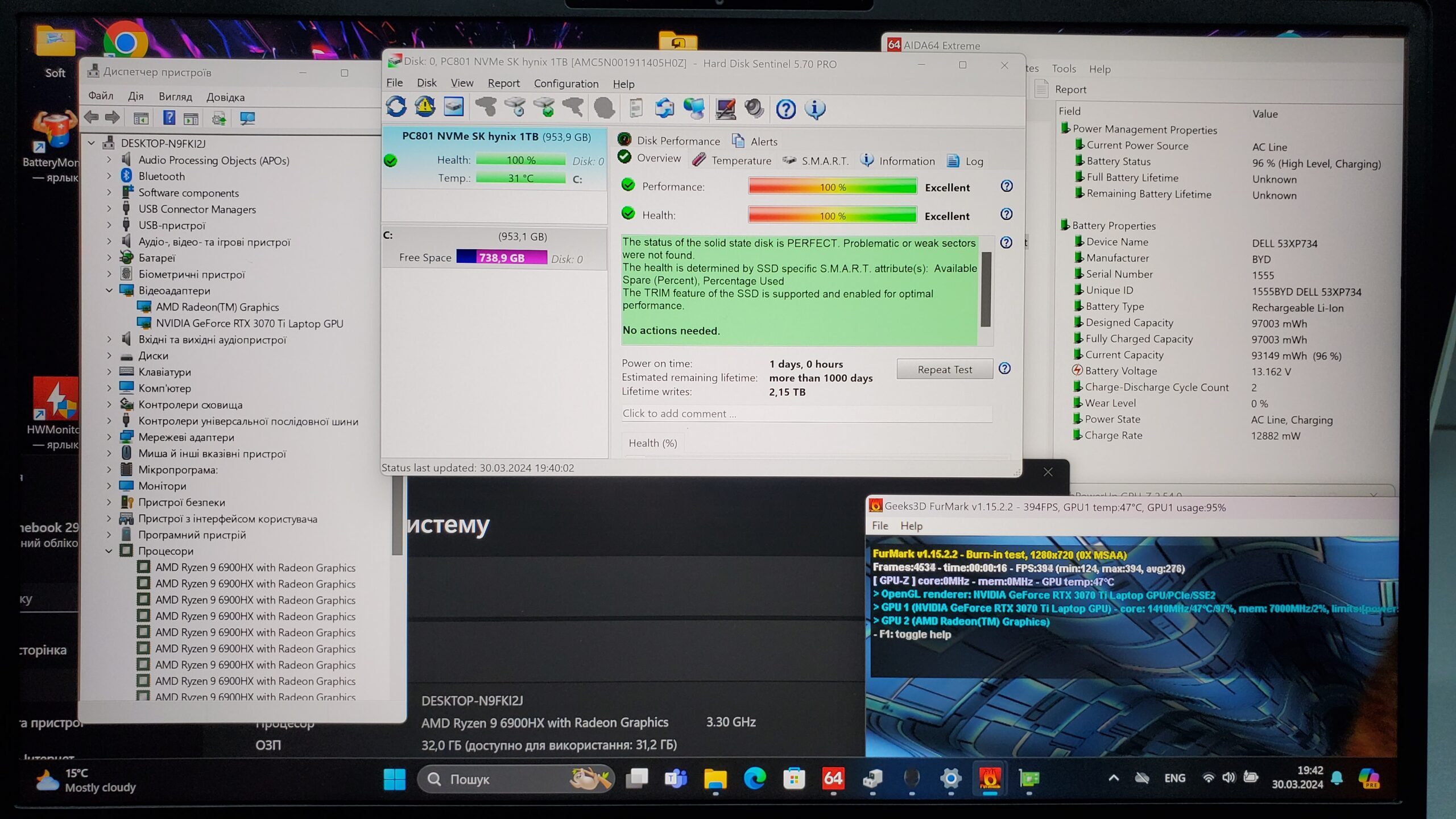
Task: Click the status text scrollbar
Action: [x=986, y=289]
